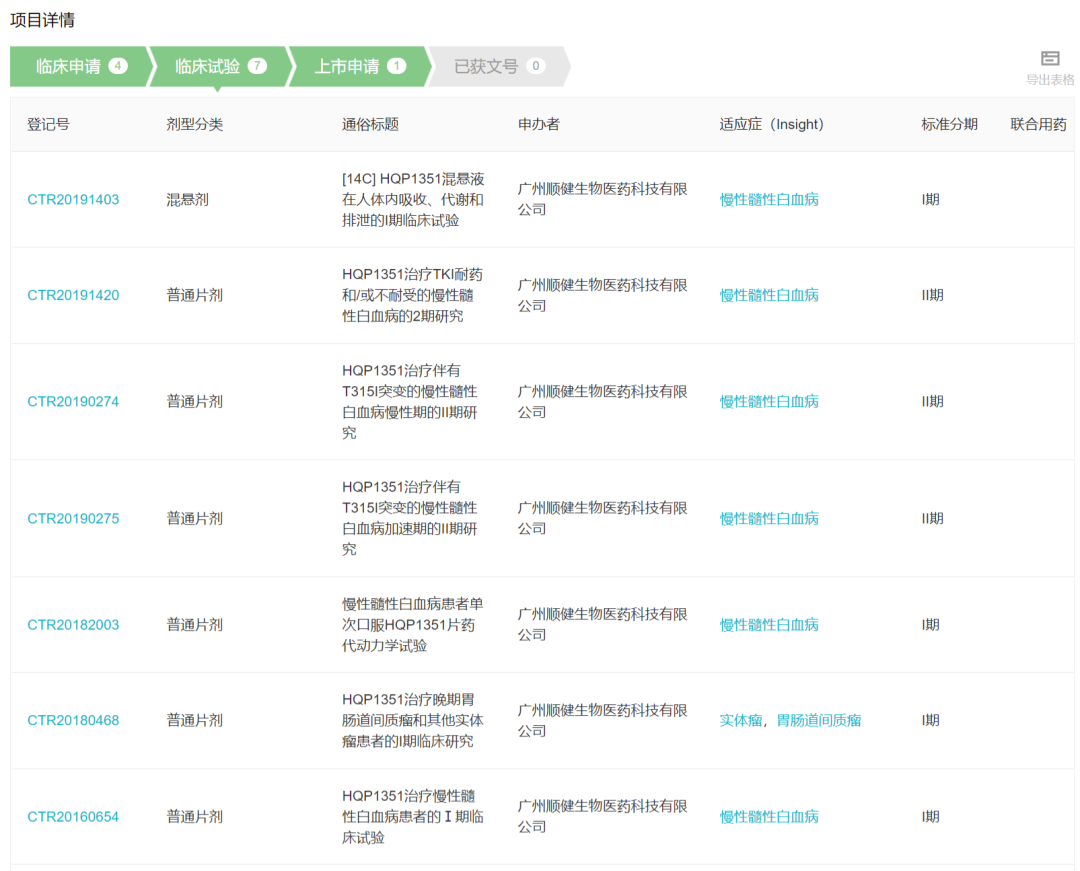Click 慢性髓性白血病 in CTR20182003 row
The width and height of the screenshot is (1080, 871).
[x=769, y=625]
